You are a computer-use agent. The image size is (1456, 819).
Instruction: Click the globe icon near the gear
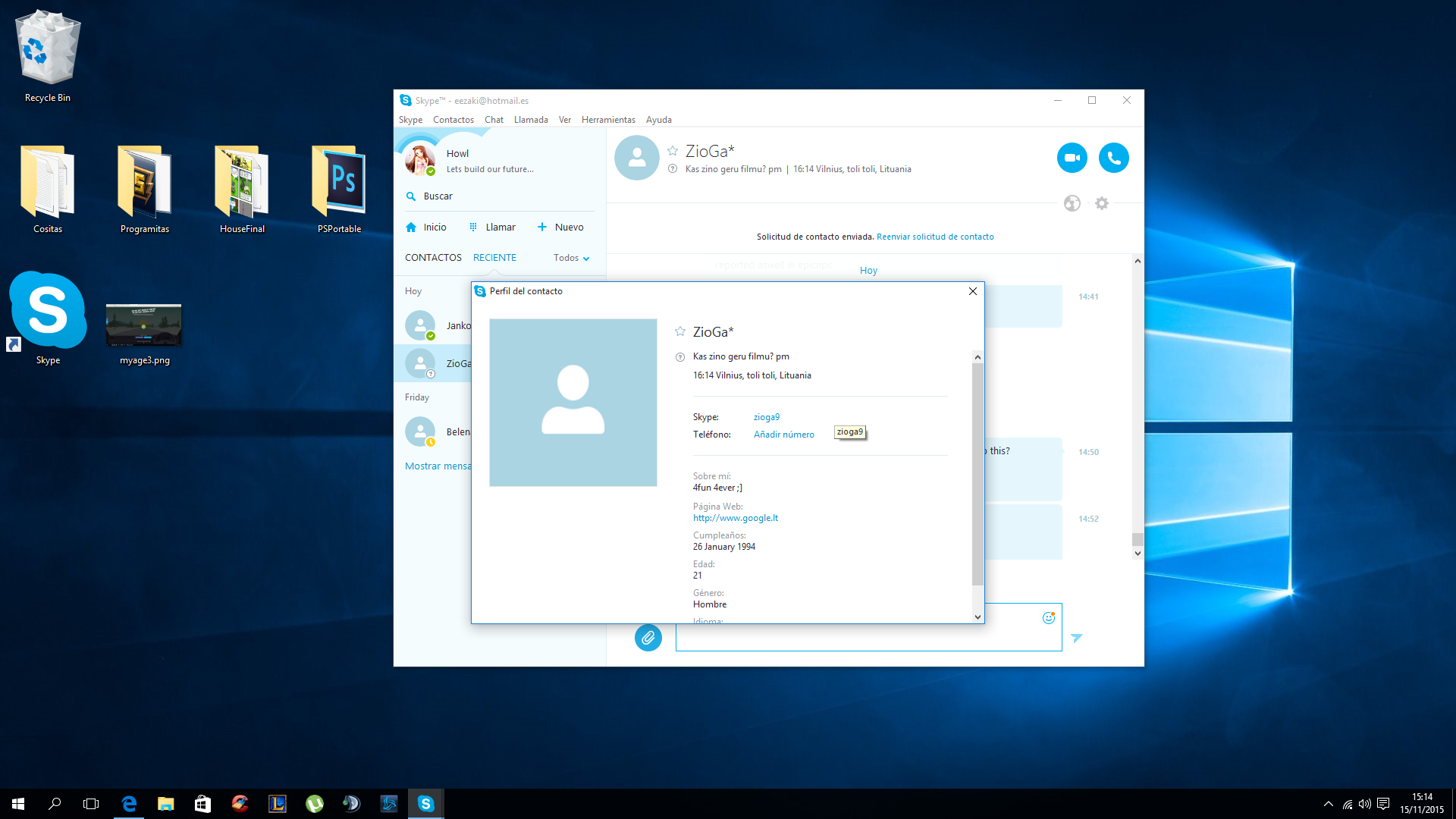click(x=1072, y=203)
